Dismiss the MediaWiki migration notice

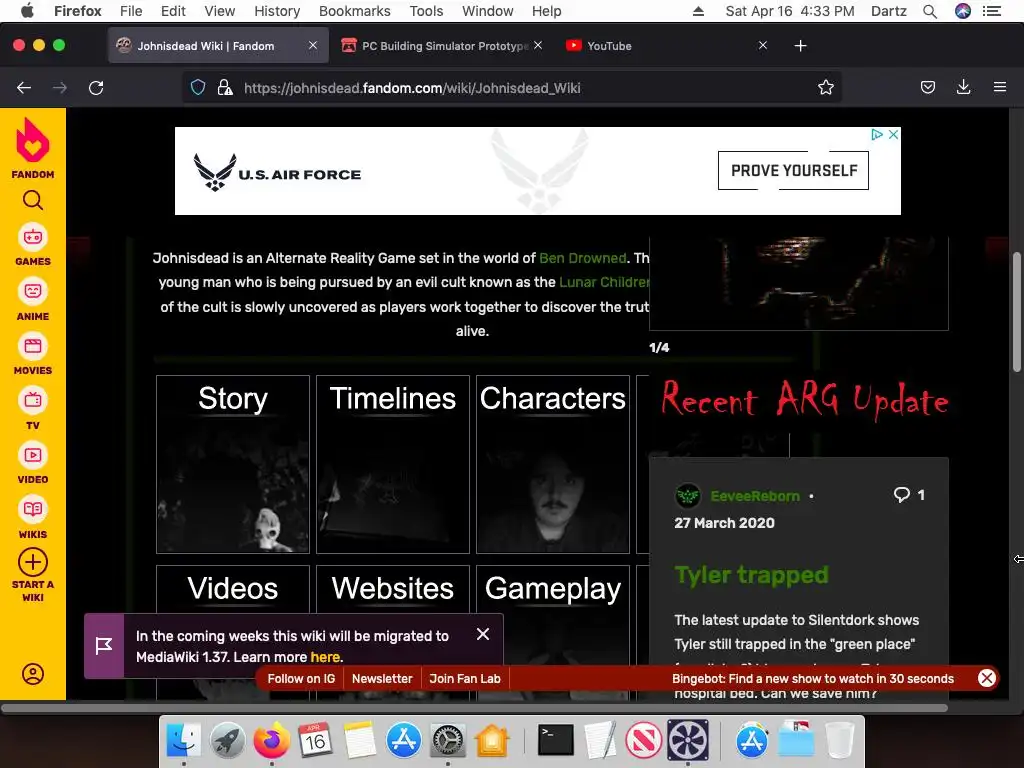click(483, 634)
